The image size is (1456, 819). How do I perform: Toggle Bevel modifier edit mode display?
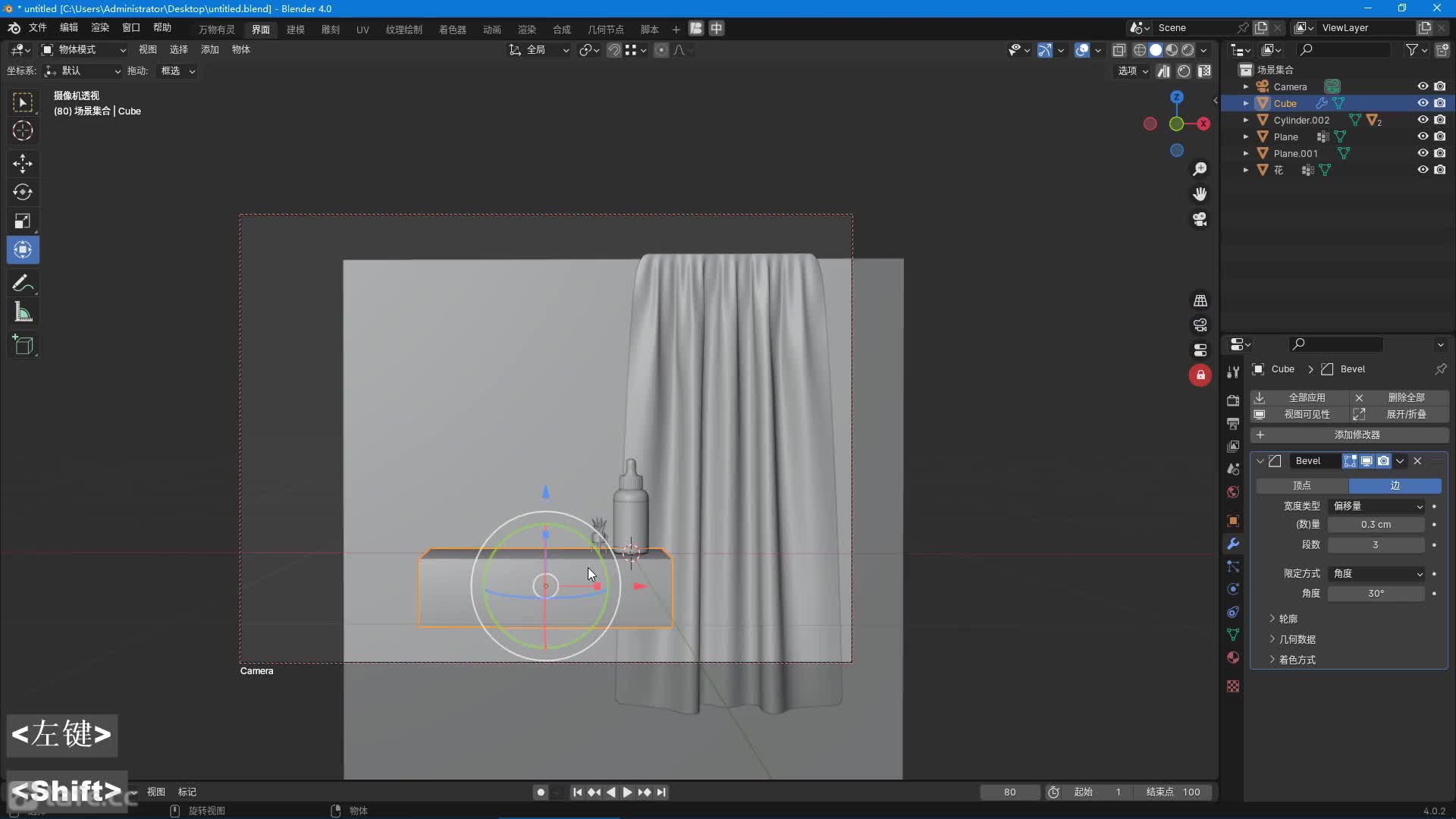[1351, 461]
